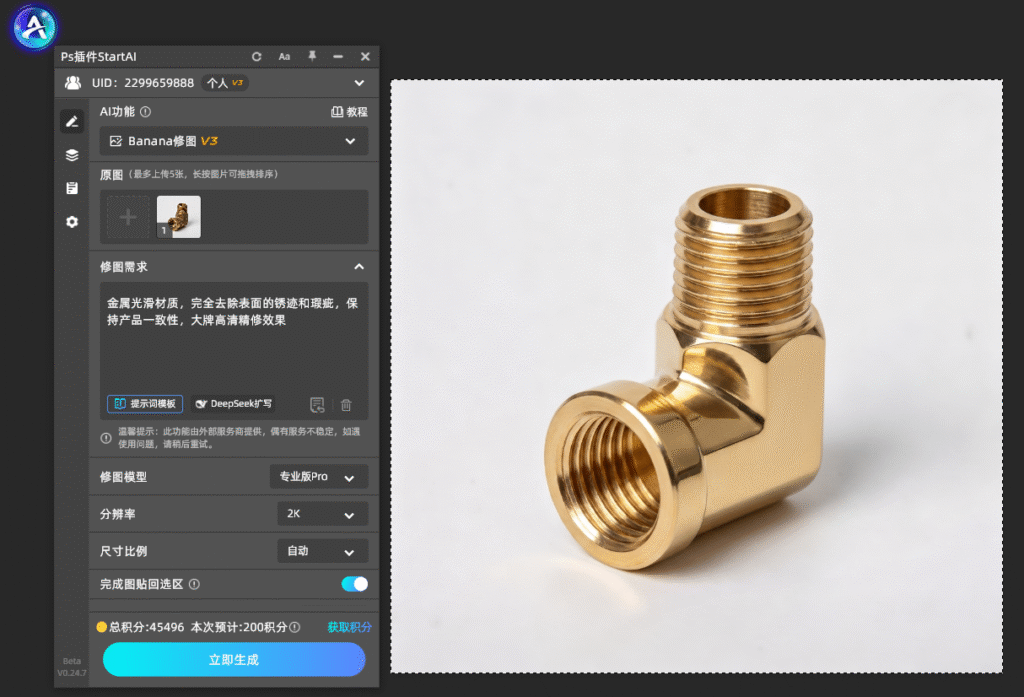Collapse the 修图需求 section
Screen dimensions: 1024x697
[359, 267]
